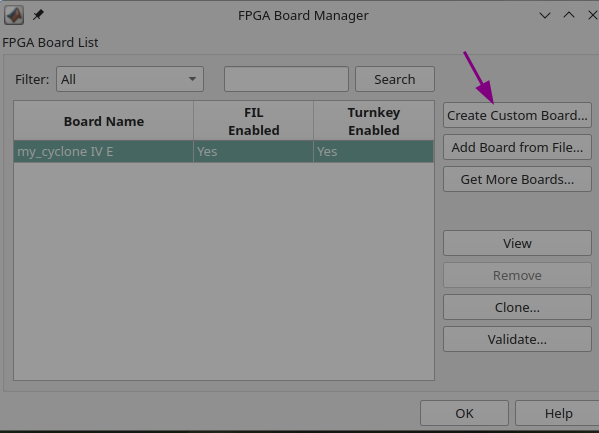Click the Board Name column header
Viewport: 599px width, 433px height.
(x=104, y=121)
